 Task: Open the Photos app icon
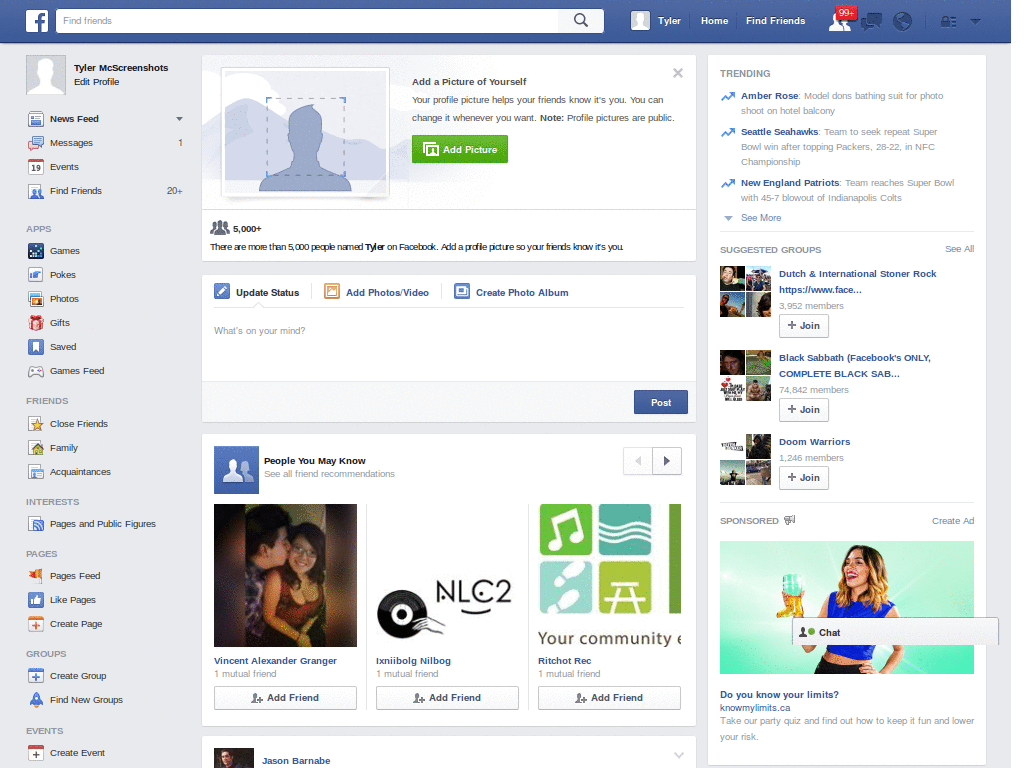coord(36,299)
